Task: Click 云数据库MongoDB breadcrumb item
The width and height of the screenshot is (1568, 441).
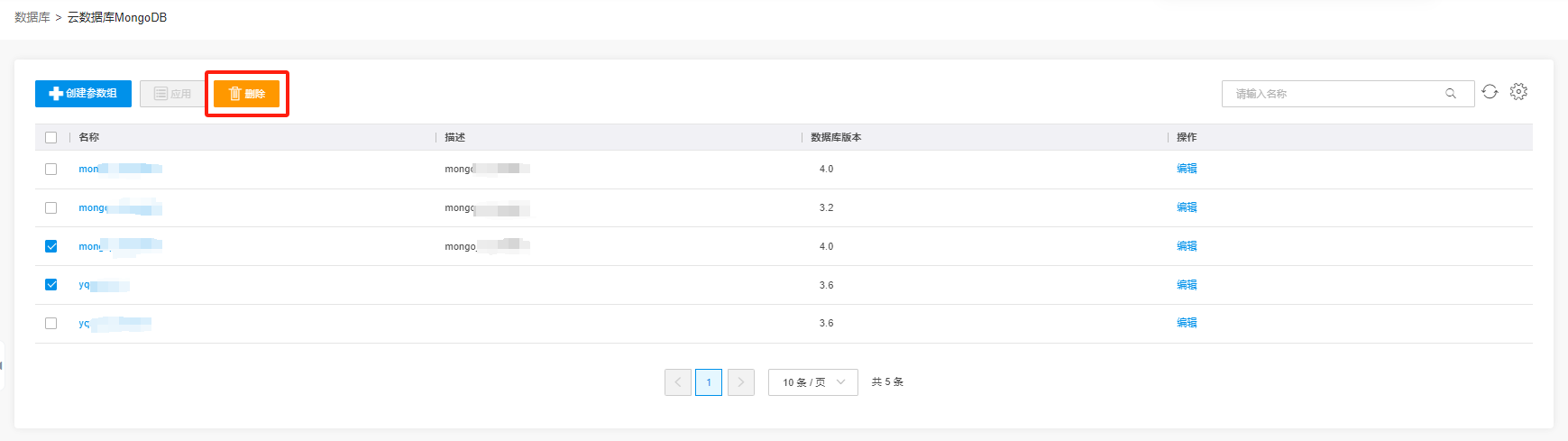Action: (x=117, y=18)
